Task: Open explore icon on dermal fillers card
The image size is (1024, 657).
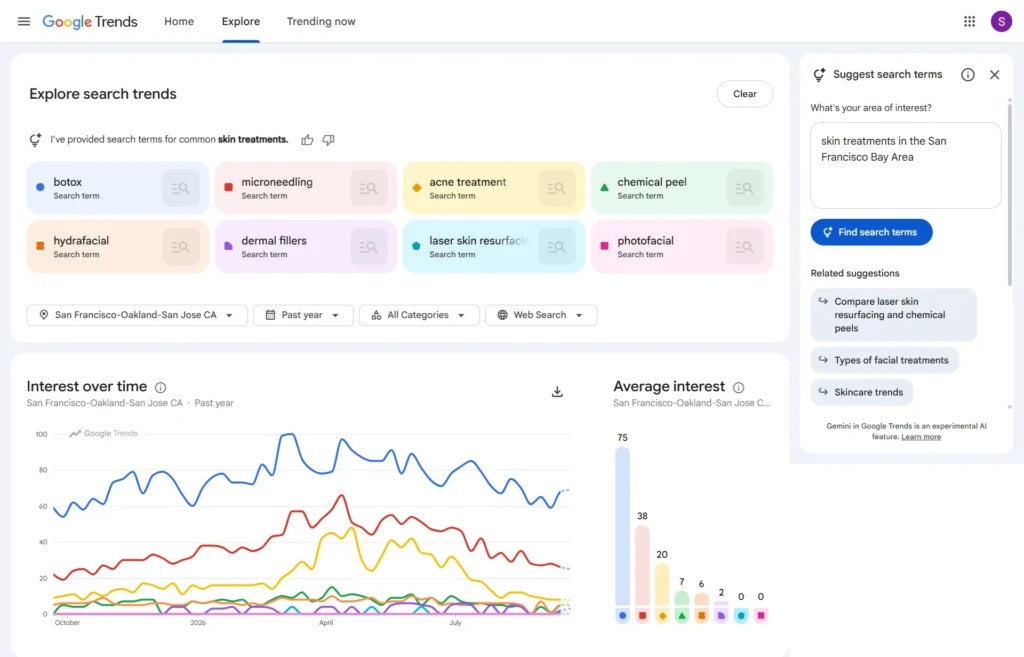Action: [x=369, y=247]
